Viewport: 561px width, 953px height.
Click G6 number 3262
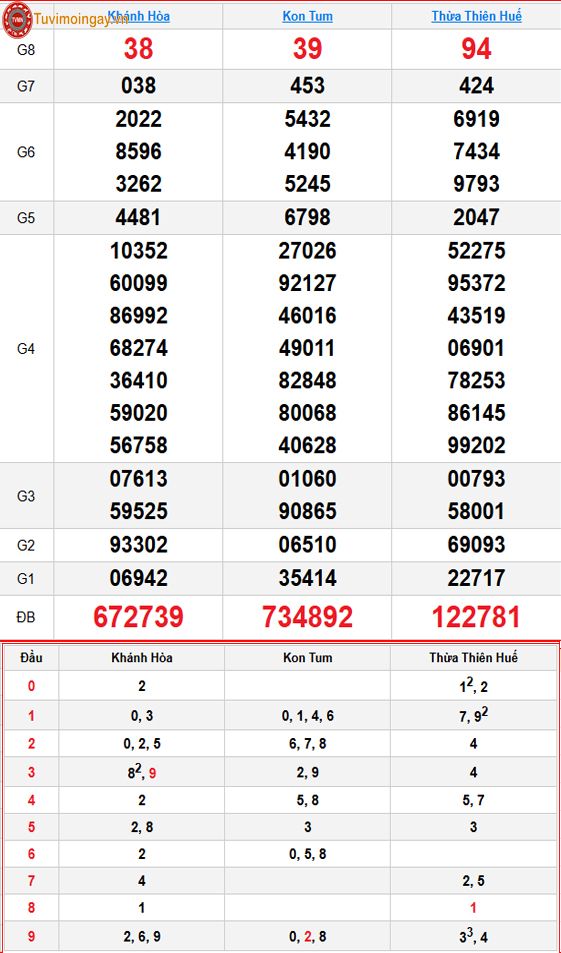(139, 184)
